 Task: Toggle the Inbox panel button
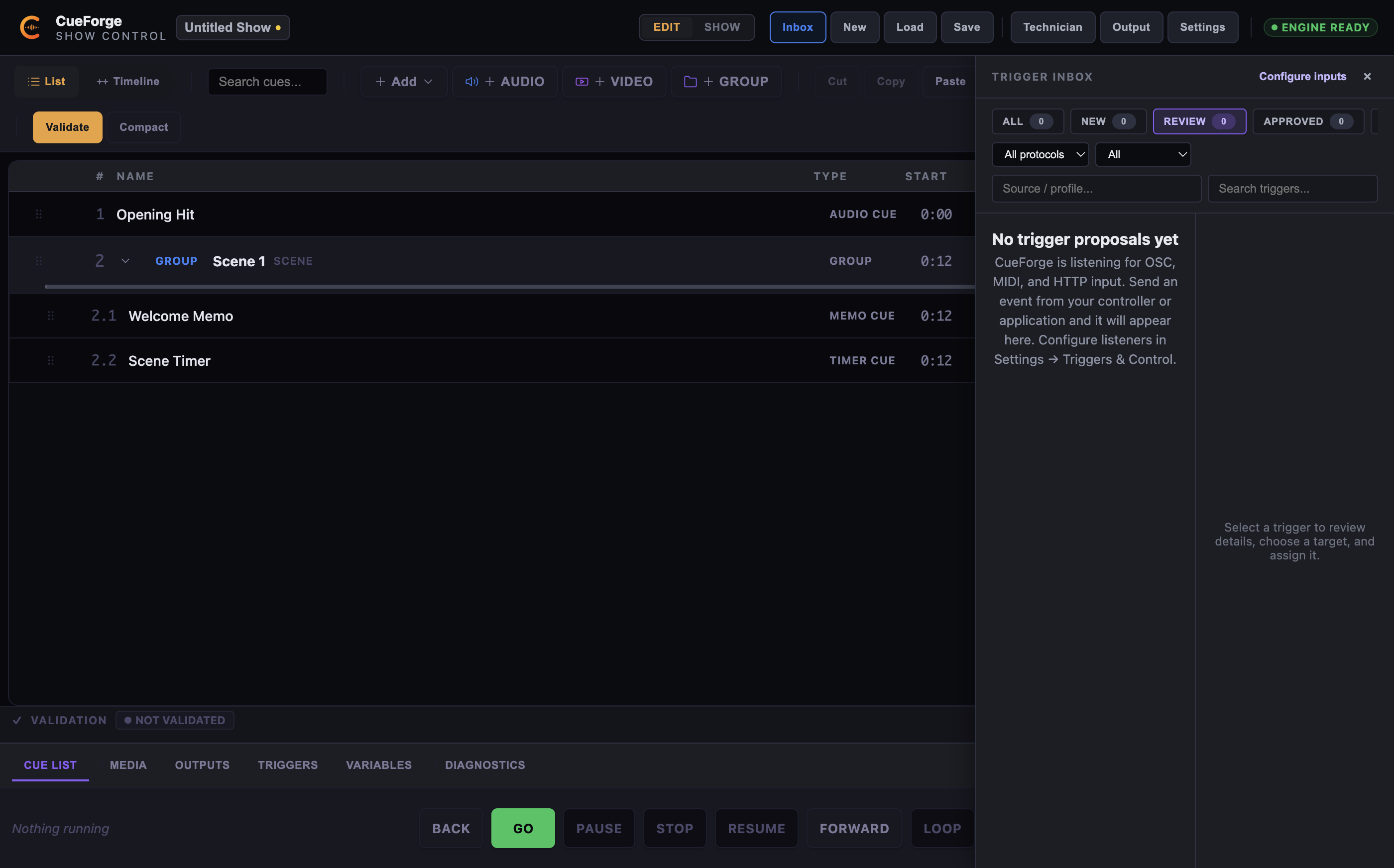tap(798, 27)
